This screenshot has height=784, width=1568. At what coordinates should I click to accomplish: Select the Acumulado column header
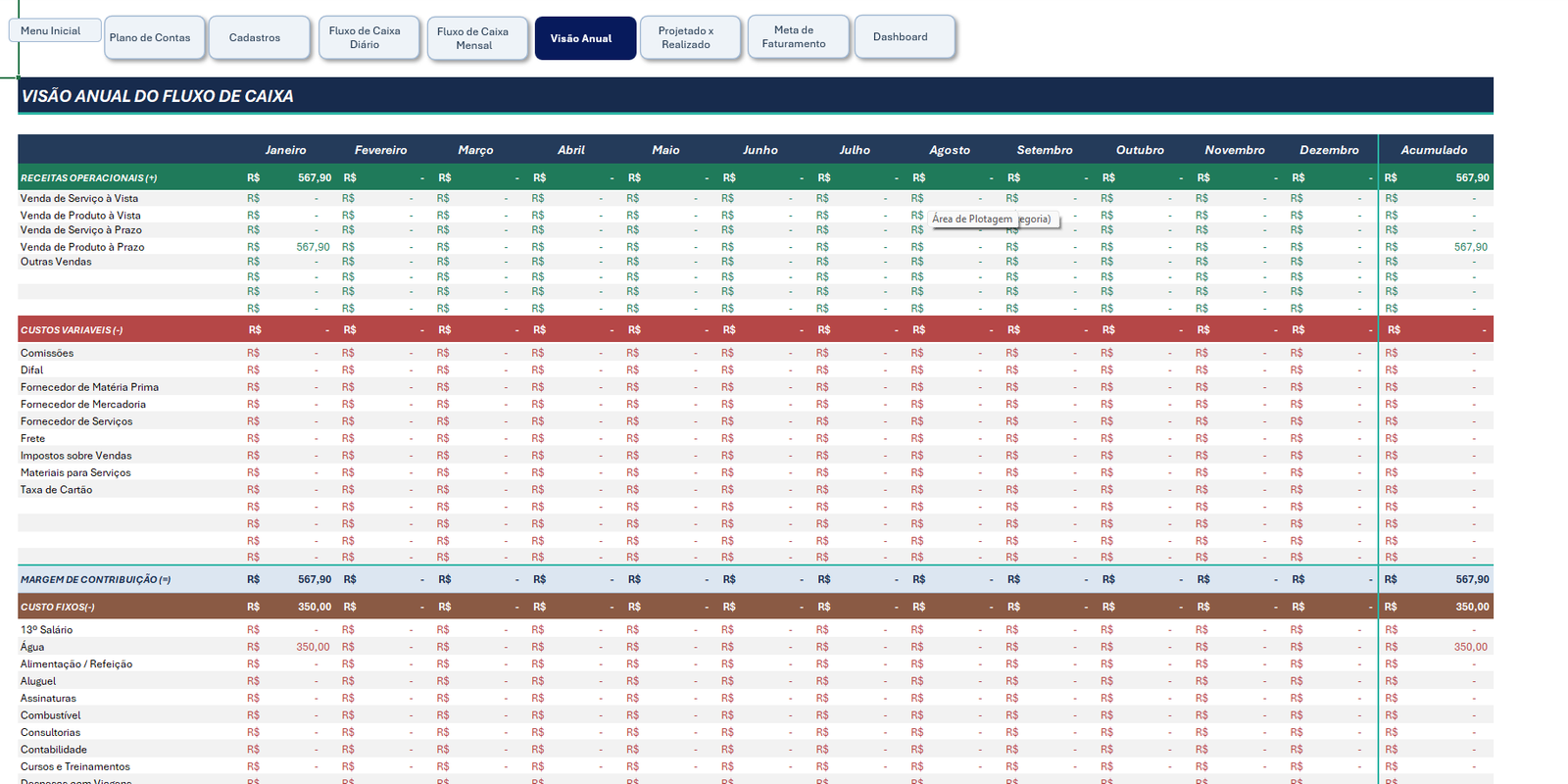1434,150
